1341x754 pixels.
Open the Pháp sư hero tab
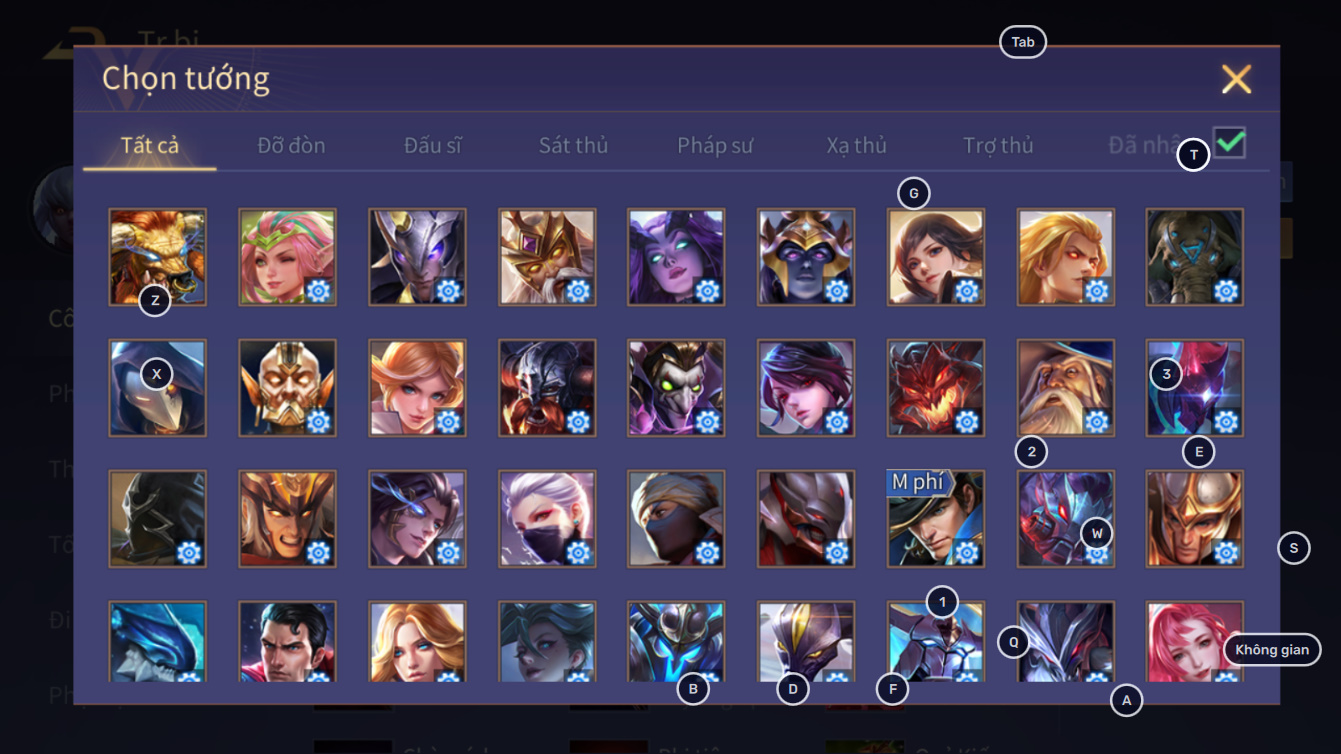(x=715, y=145)
